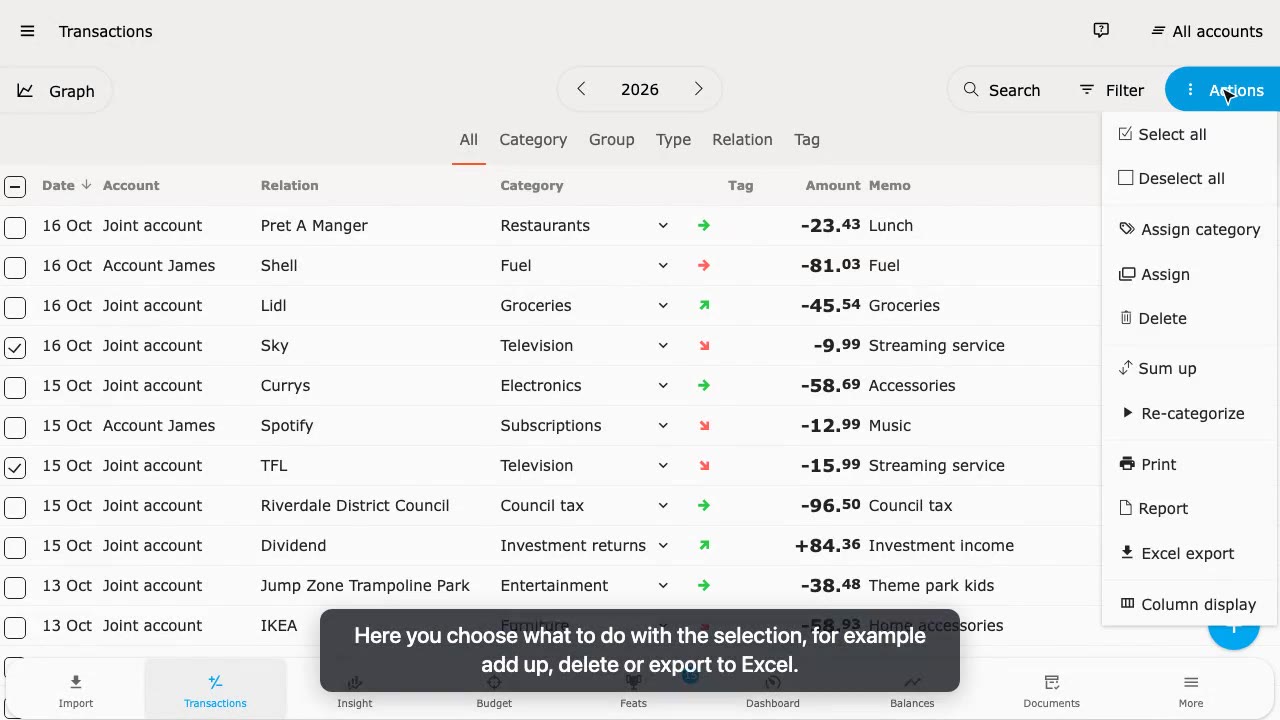
Task: Click green arrow icon in Currys row
Action: click(704, 386)
